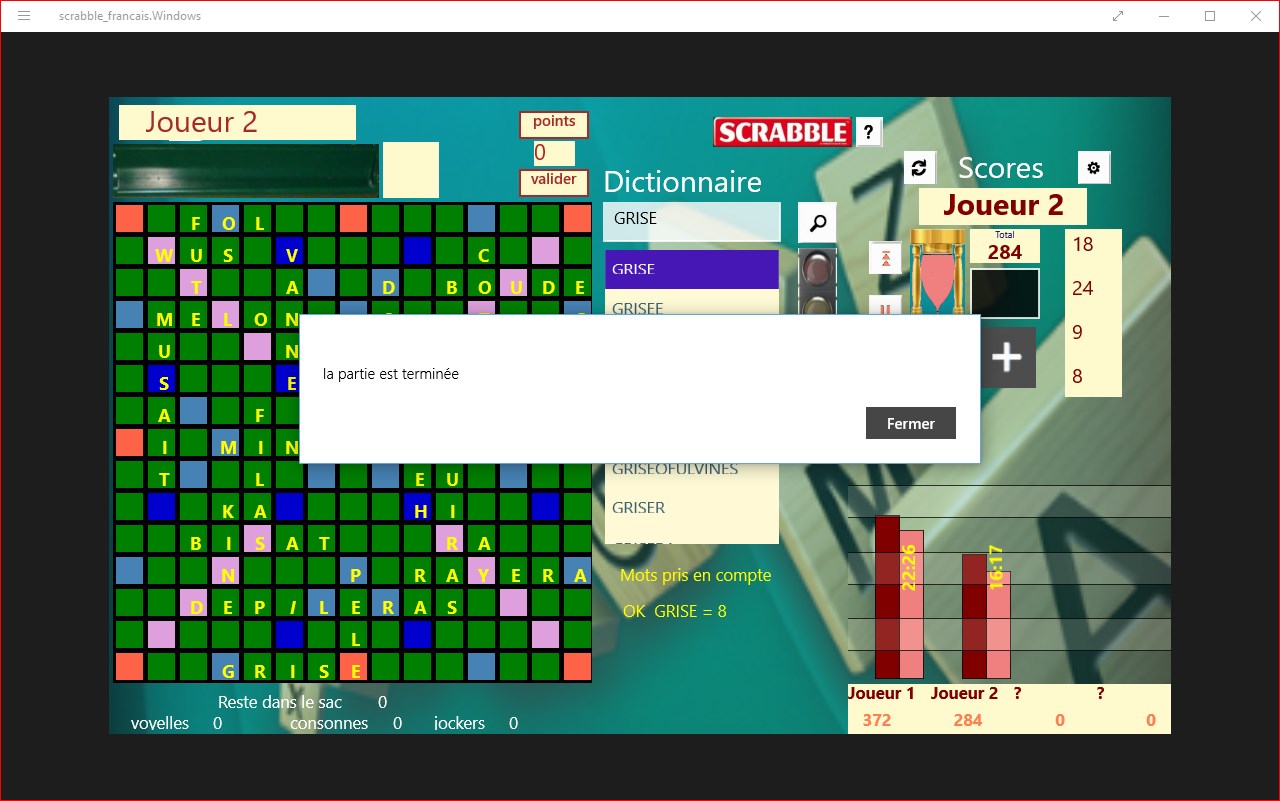This screenshot has width=1280, height=801.
Task: Click the Joueur 2 header under Scores
Action: pyautogui.click(x=1003, y=206)
